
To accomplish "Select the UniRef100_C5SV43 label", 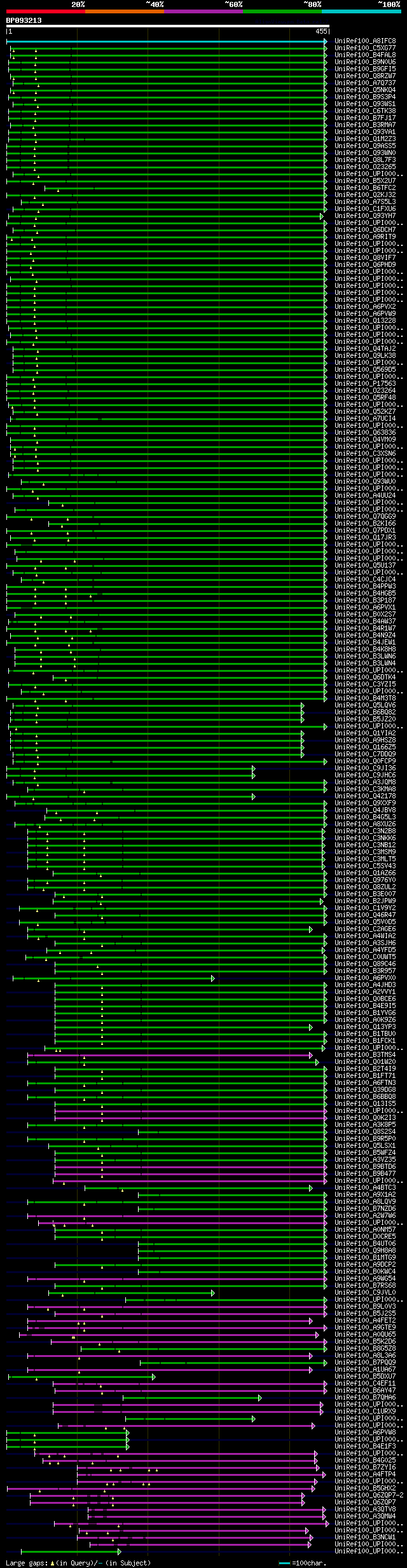I will click(x=365, y=866).
